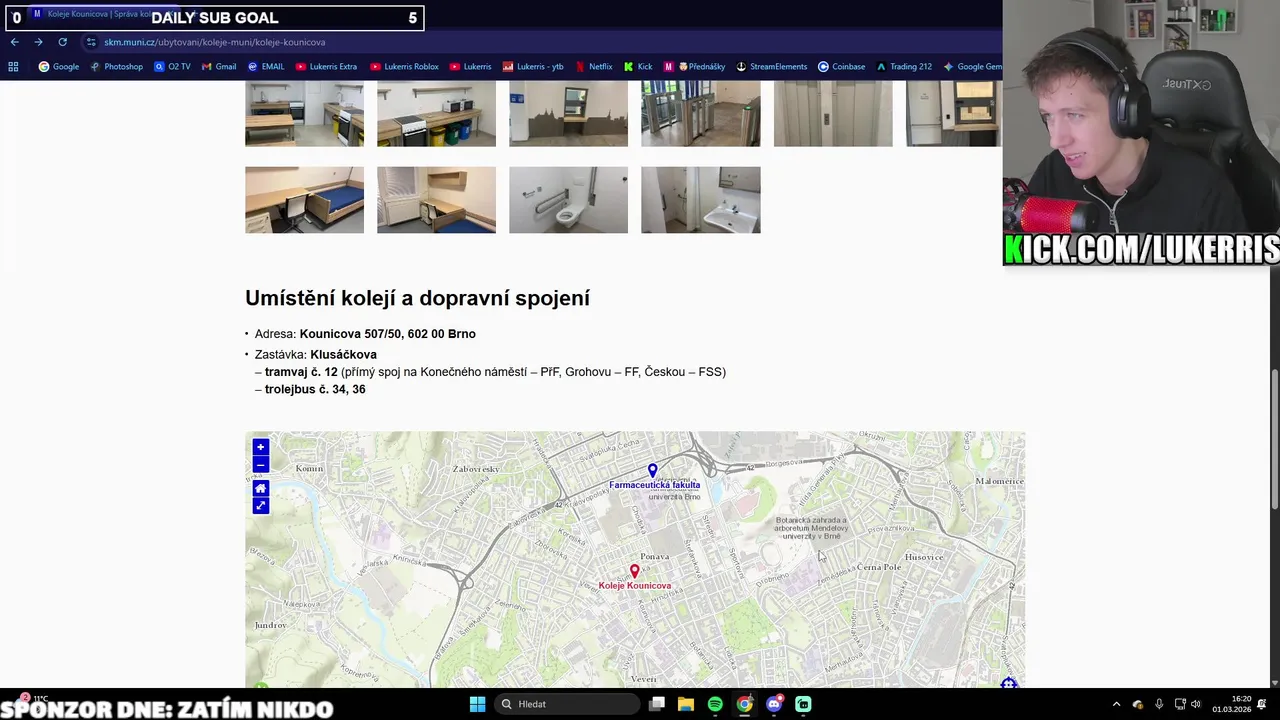Open Lukerris Roblox bookmark
Screen dimensions: 1280x720
405,67
